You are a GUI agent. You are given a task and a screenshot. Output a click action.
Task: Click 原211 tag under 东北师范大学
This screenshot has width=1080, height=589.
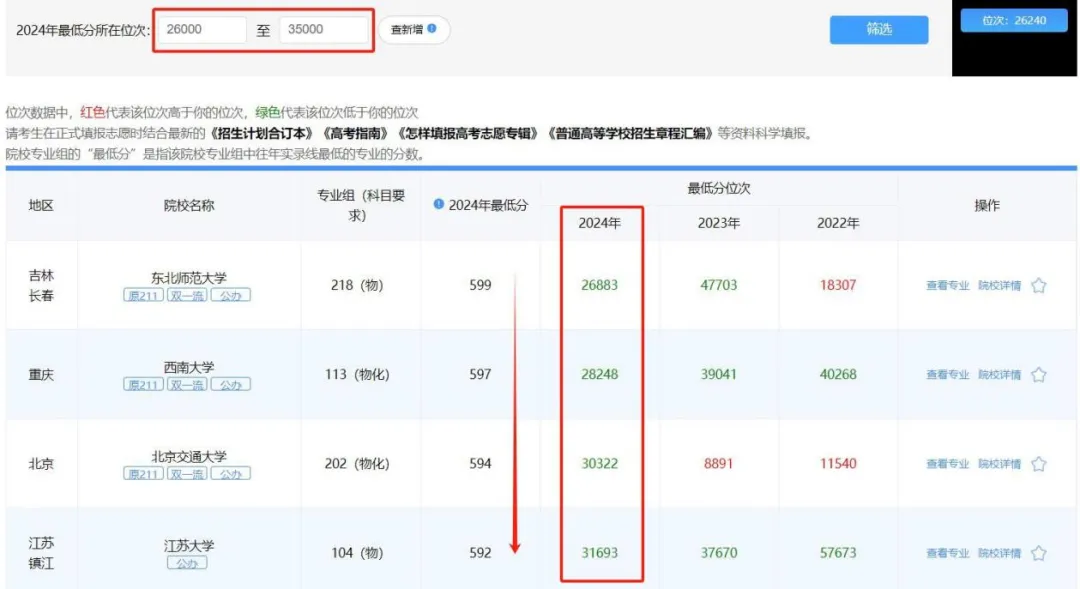(143, 296)
